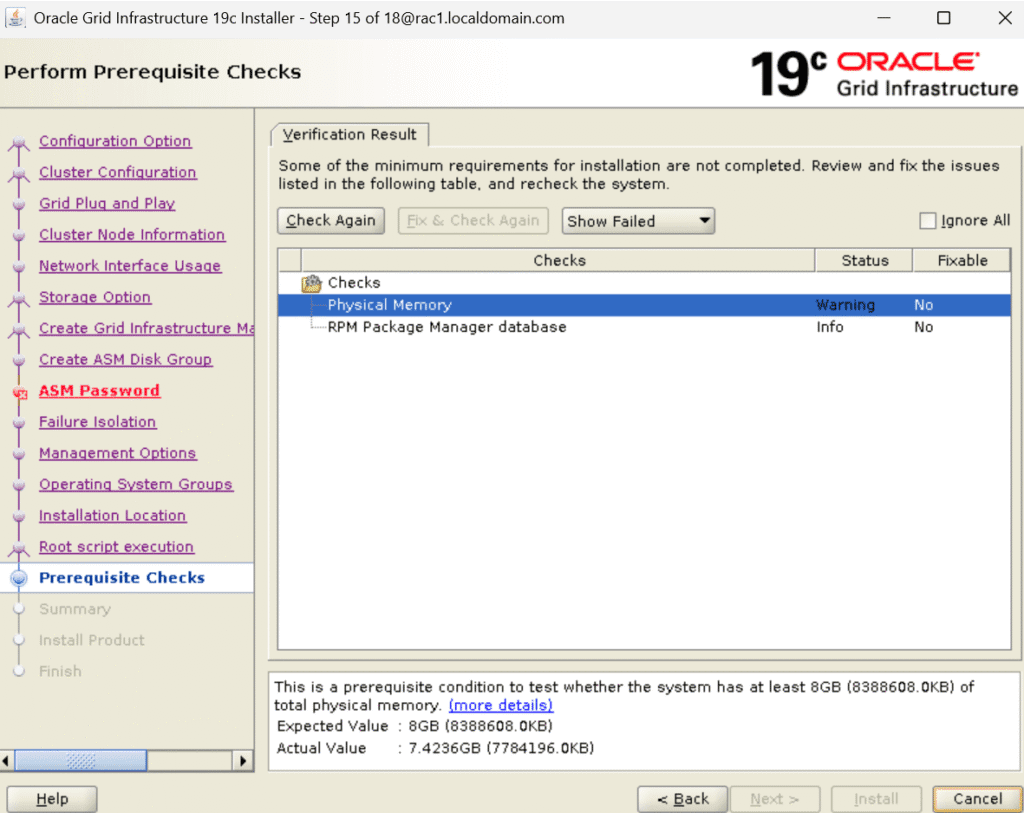Select the RPM Package Manager database row
Viewport: 1024px width, 813px height.
446,327
